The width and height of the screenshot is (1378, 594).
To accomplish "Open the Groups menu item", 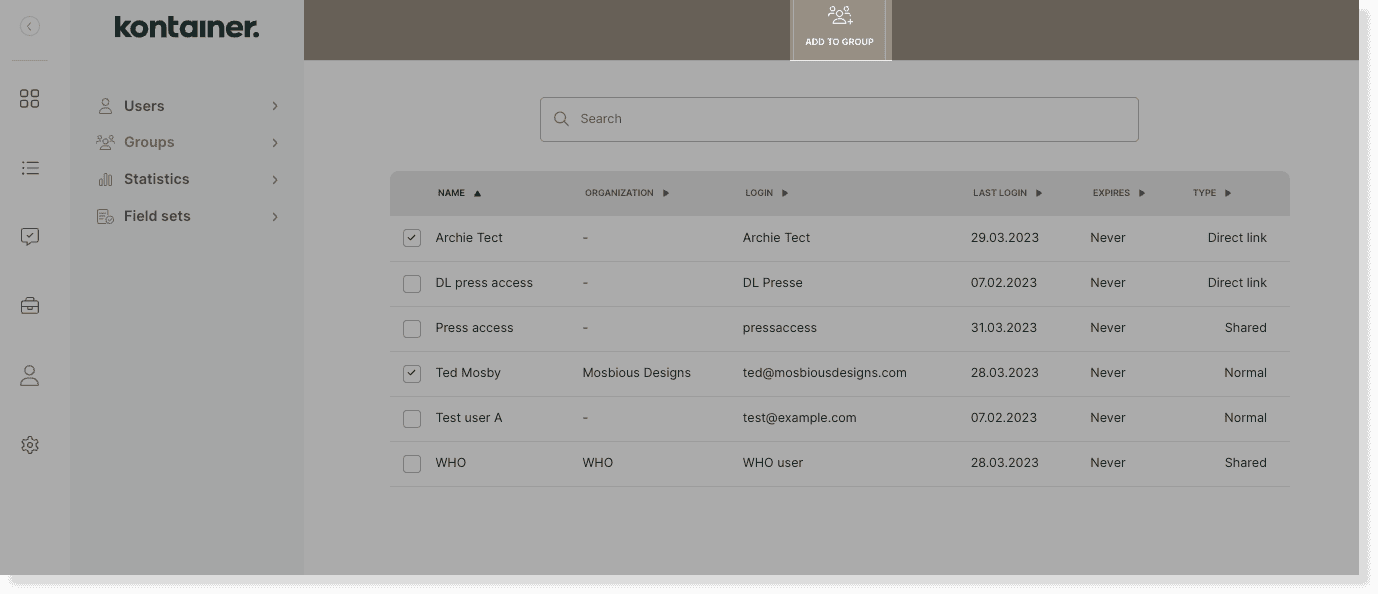I will tap(148, 141).
